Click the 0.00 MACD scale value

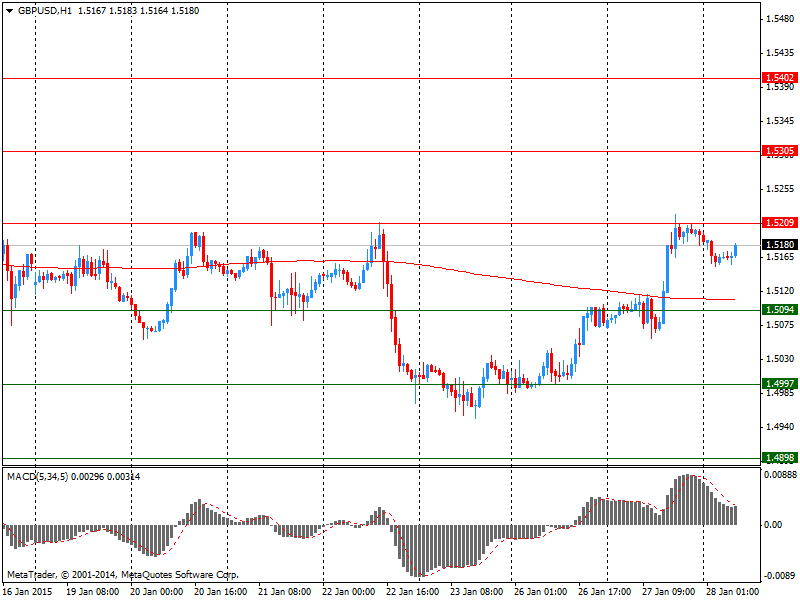point(773,525)
